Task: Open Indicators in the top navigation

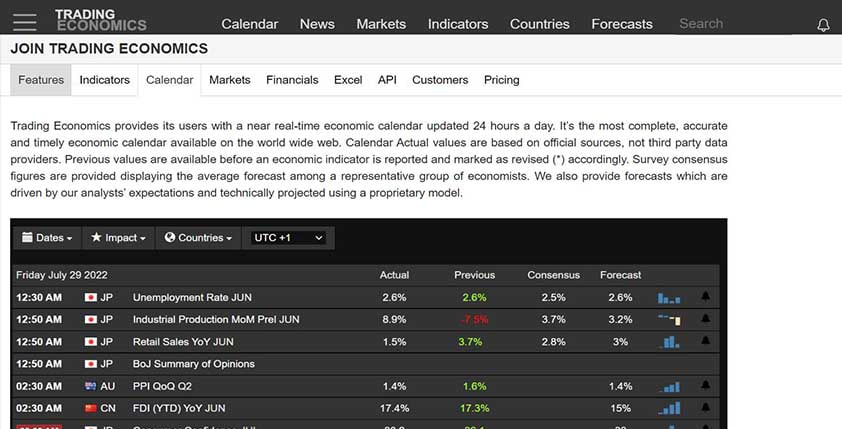Action: tap(458, 24)
